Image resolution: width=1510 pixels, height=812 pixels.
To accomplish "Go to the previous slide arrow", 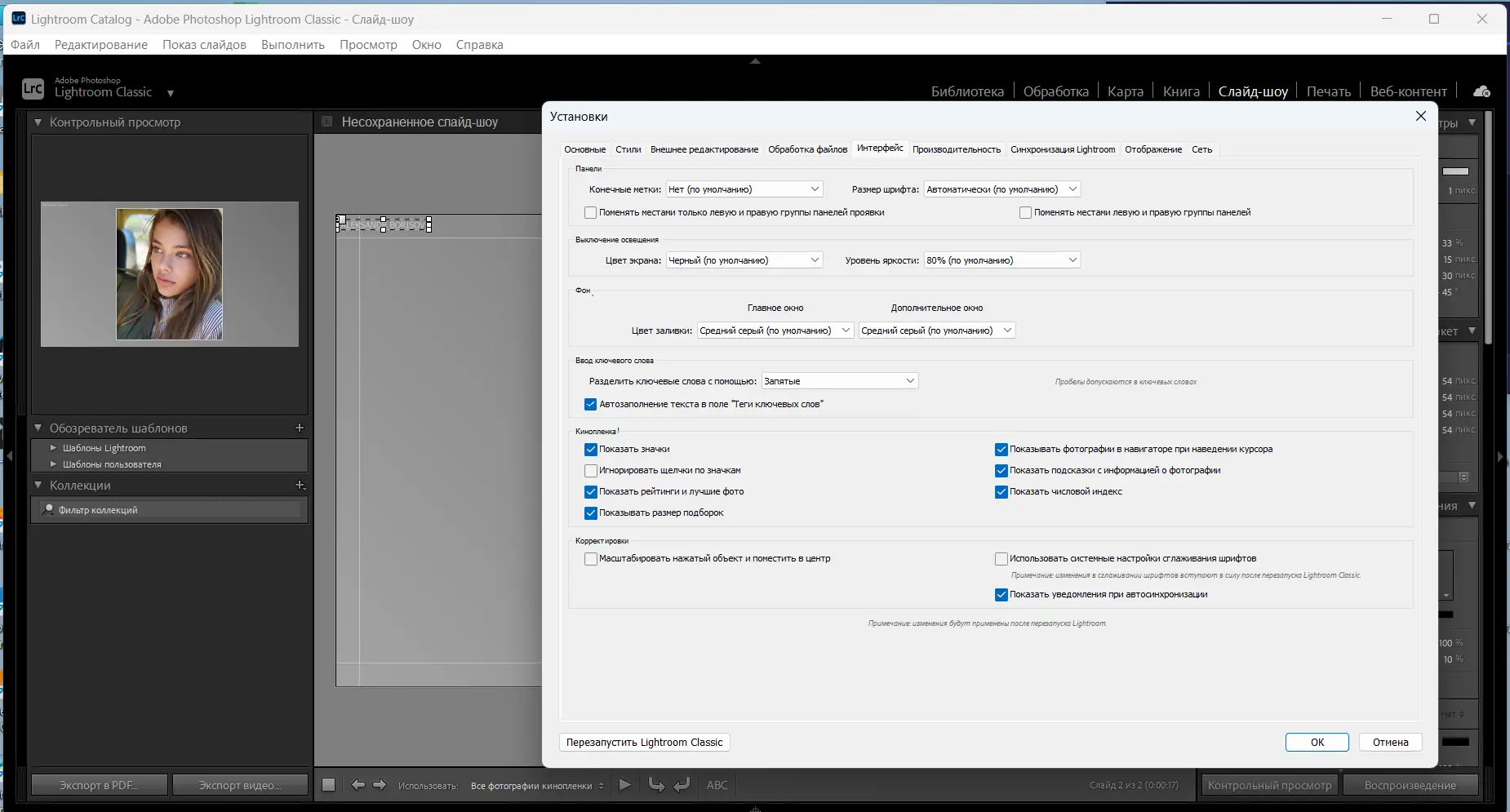I will coord(358,785).
